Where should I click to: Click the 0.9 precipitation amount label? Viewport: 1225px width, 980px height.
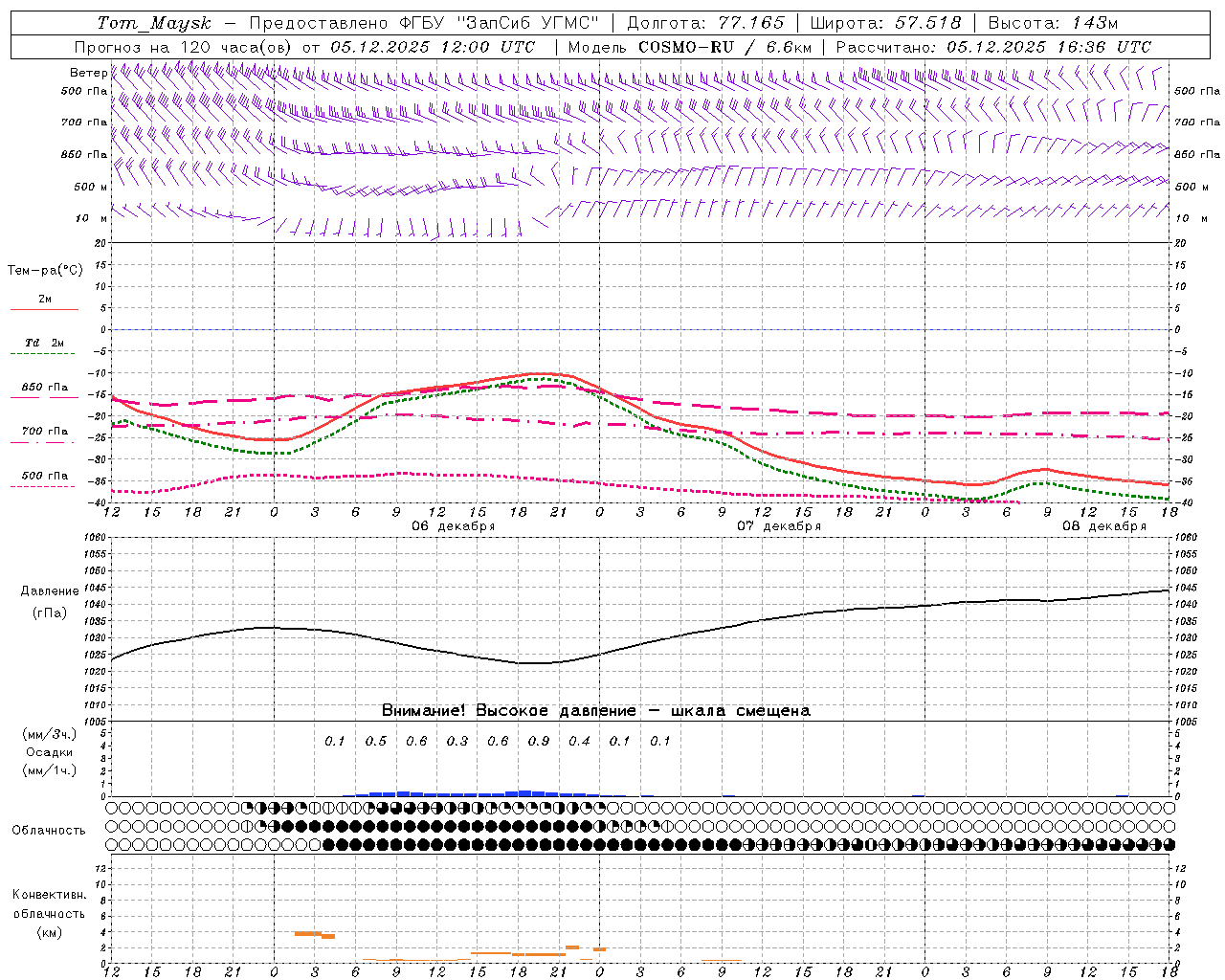click(539, 741)
